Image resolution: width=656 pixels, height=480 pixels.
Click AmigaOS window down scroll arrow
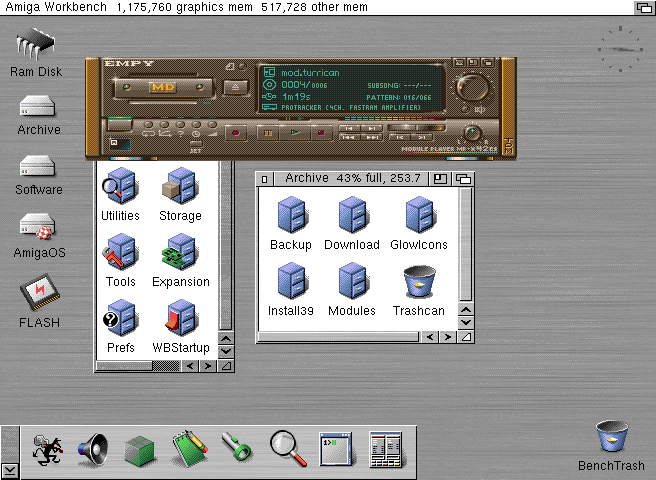pos(226,352)
